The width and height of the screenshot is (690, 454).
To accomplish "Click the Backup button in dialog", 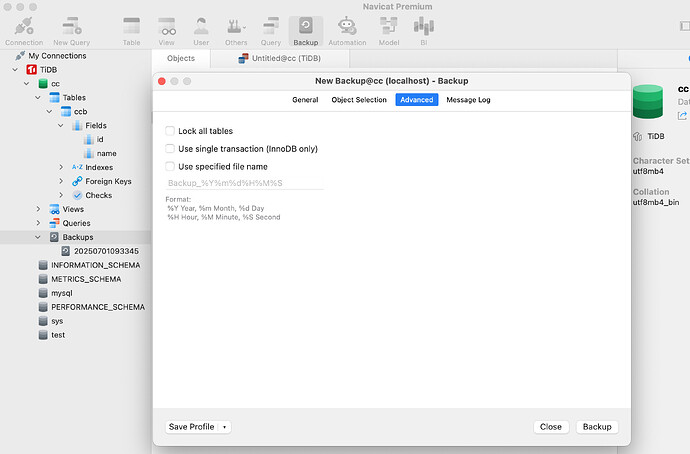I will pyautogui.click(x=597, y=427).
